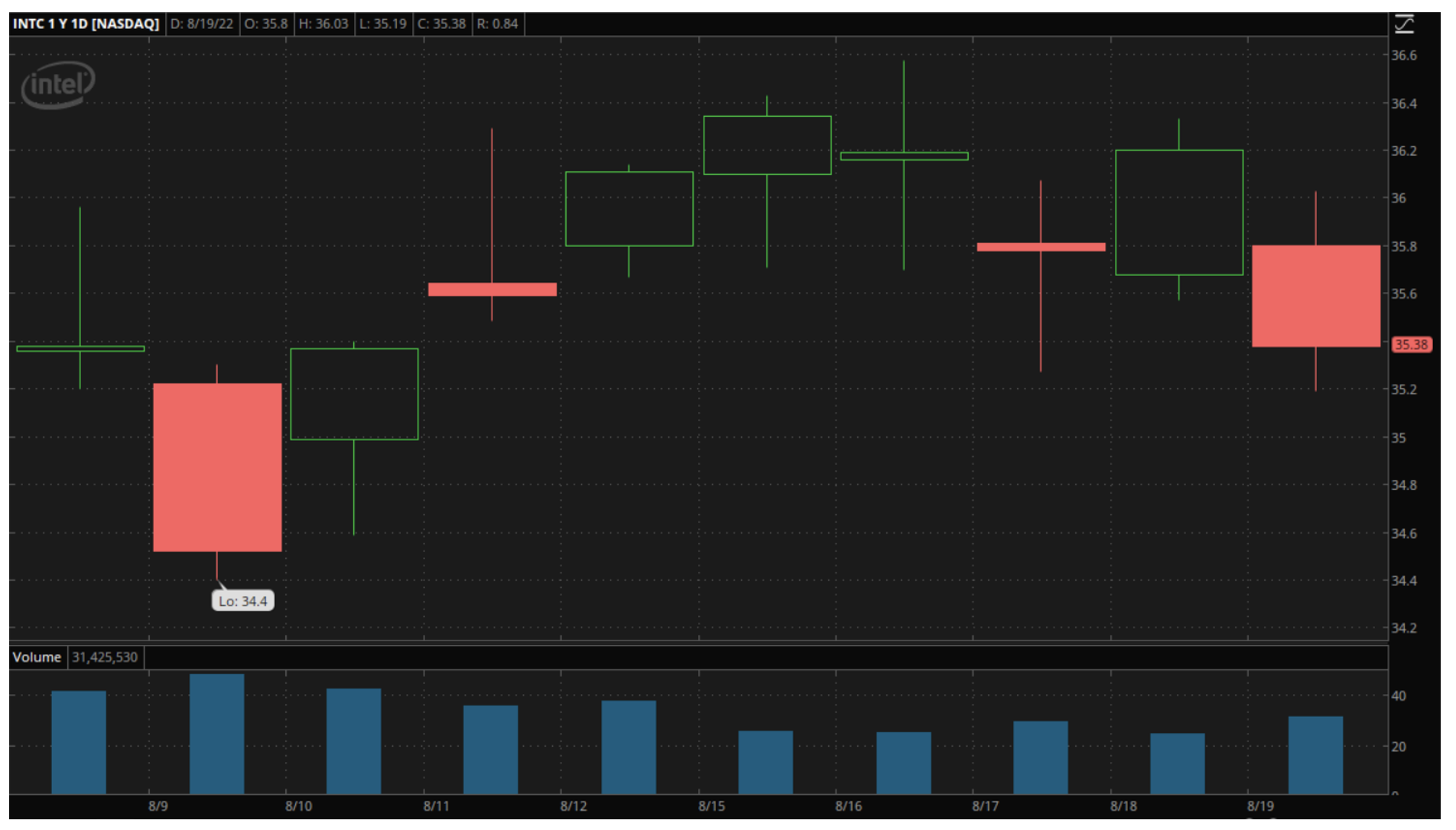The width and height of the screenshot is (1456, 830).
Task: Click the 8/10 date label on time axis
Action: (x=298, y=806)
